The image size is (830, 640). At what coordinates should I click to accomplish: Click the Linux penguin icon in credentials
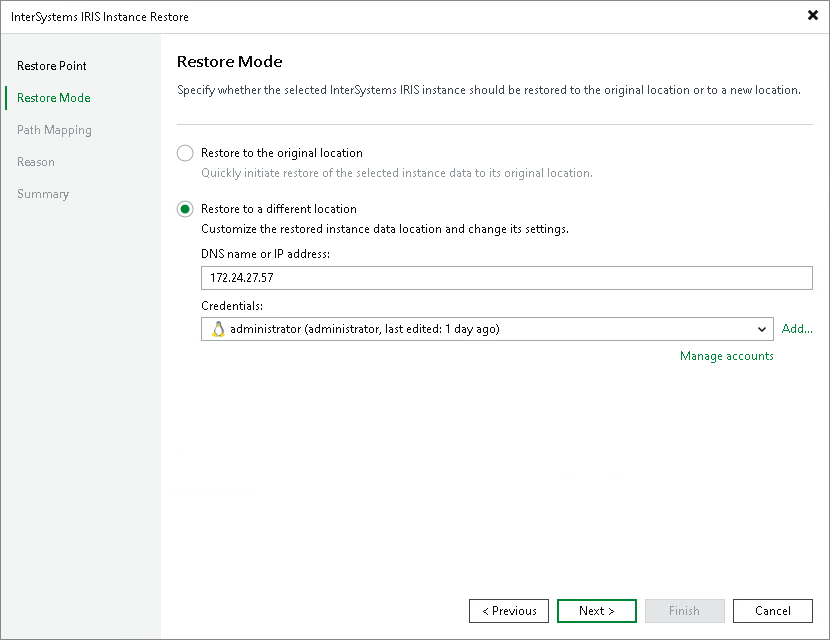(218, 329)
